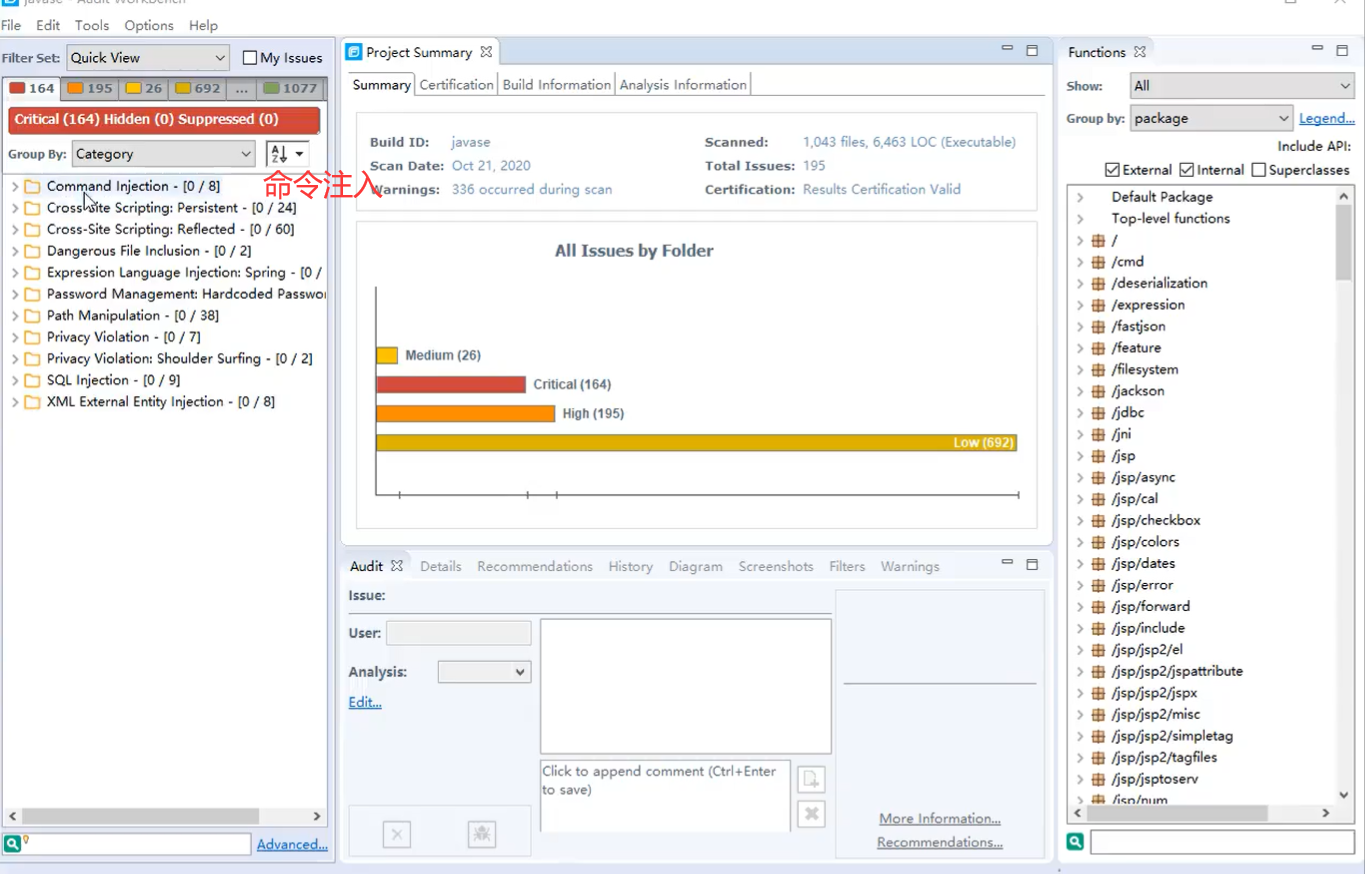Open the Group By Category dropdown
This screenshot has width=1365, height=874.
click(164, 154)
